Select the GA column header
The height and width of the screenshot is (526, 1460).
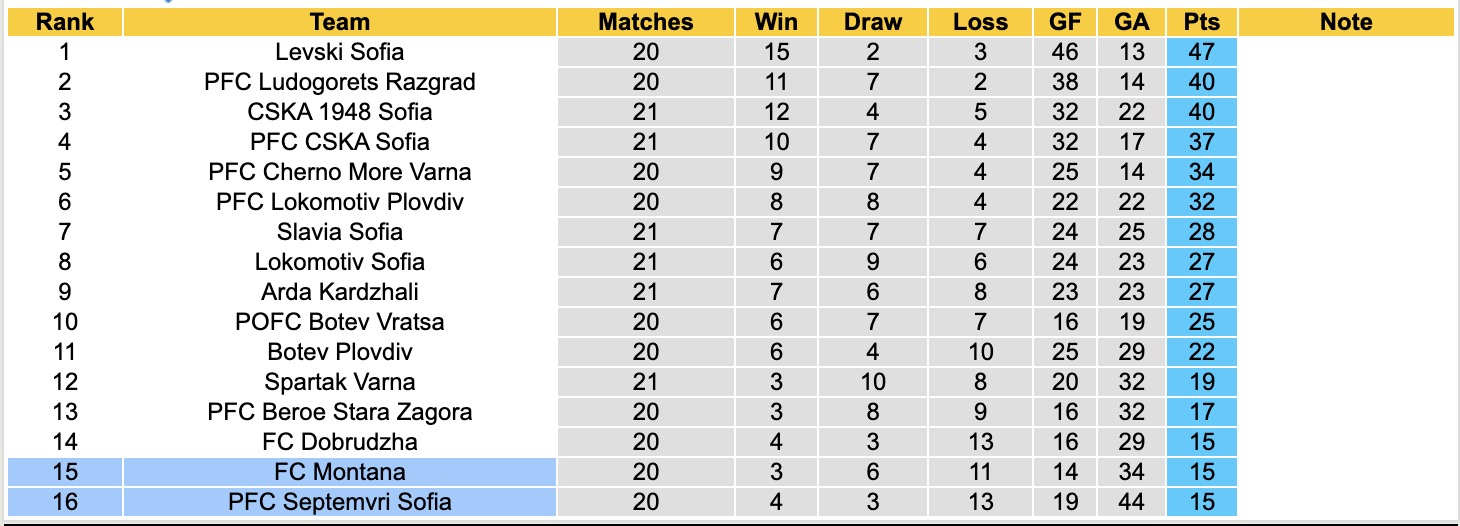pyautogui.click(x=1131, y=22)
